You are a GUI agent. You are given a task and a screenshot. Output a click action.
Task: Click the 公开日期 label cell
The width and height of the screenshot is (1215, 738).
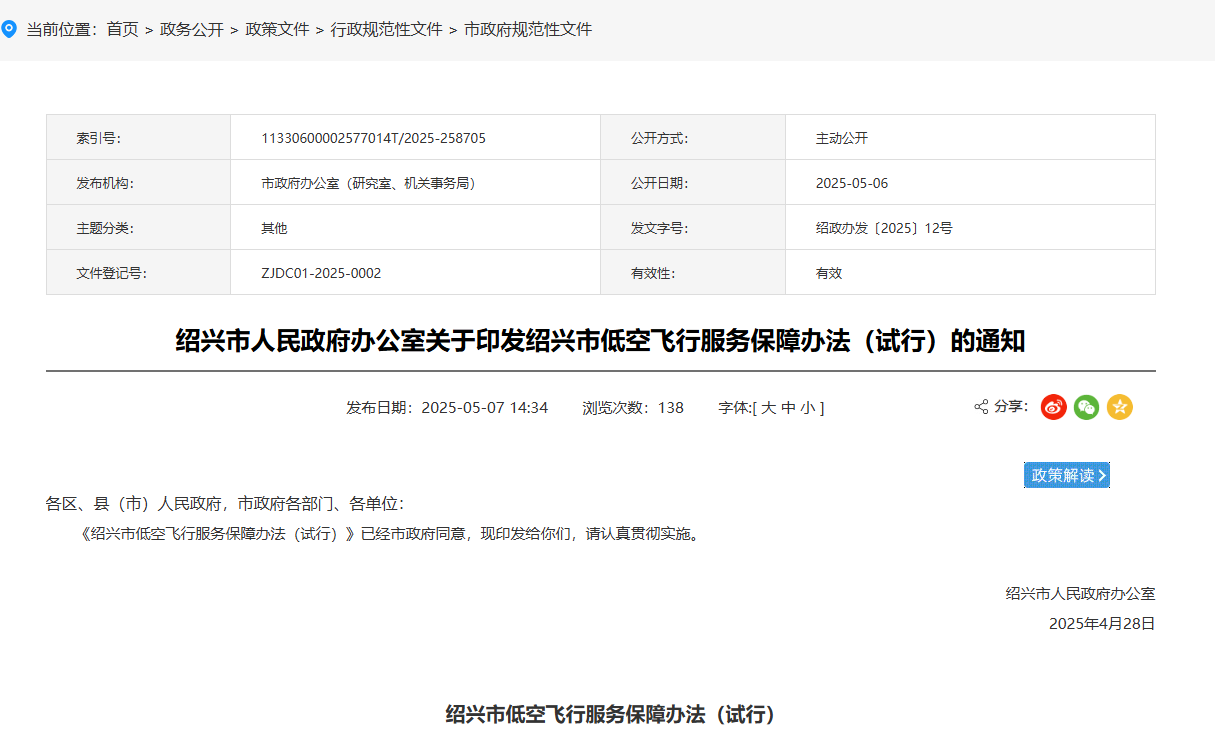tap(693, 183)
